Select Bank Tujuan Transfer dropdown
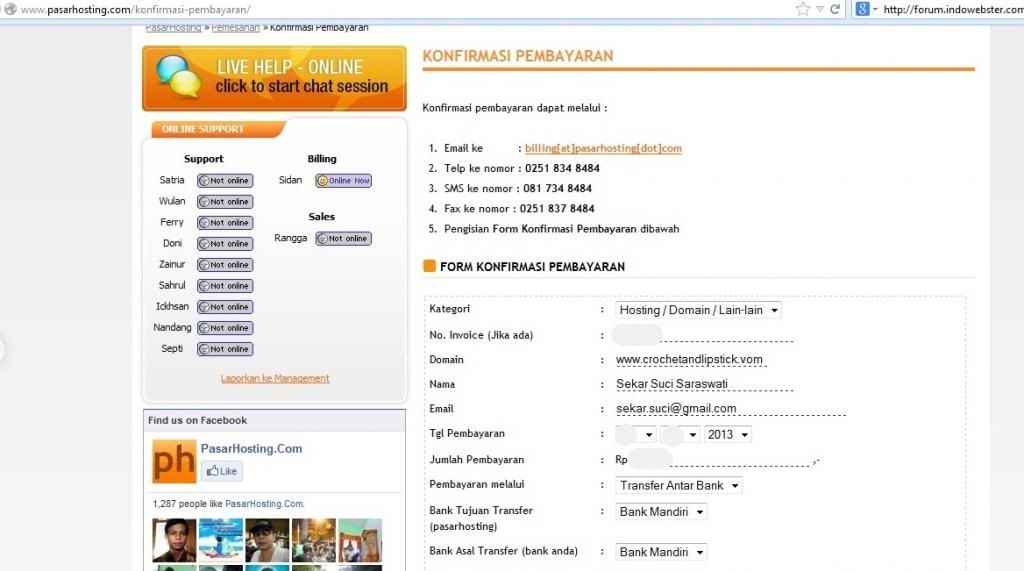This screenshot has width=1024, height=571. click(661, 512)
